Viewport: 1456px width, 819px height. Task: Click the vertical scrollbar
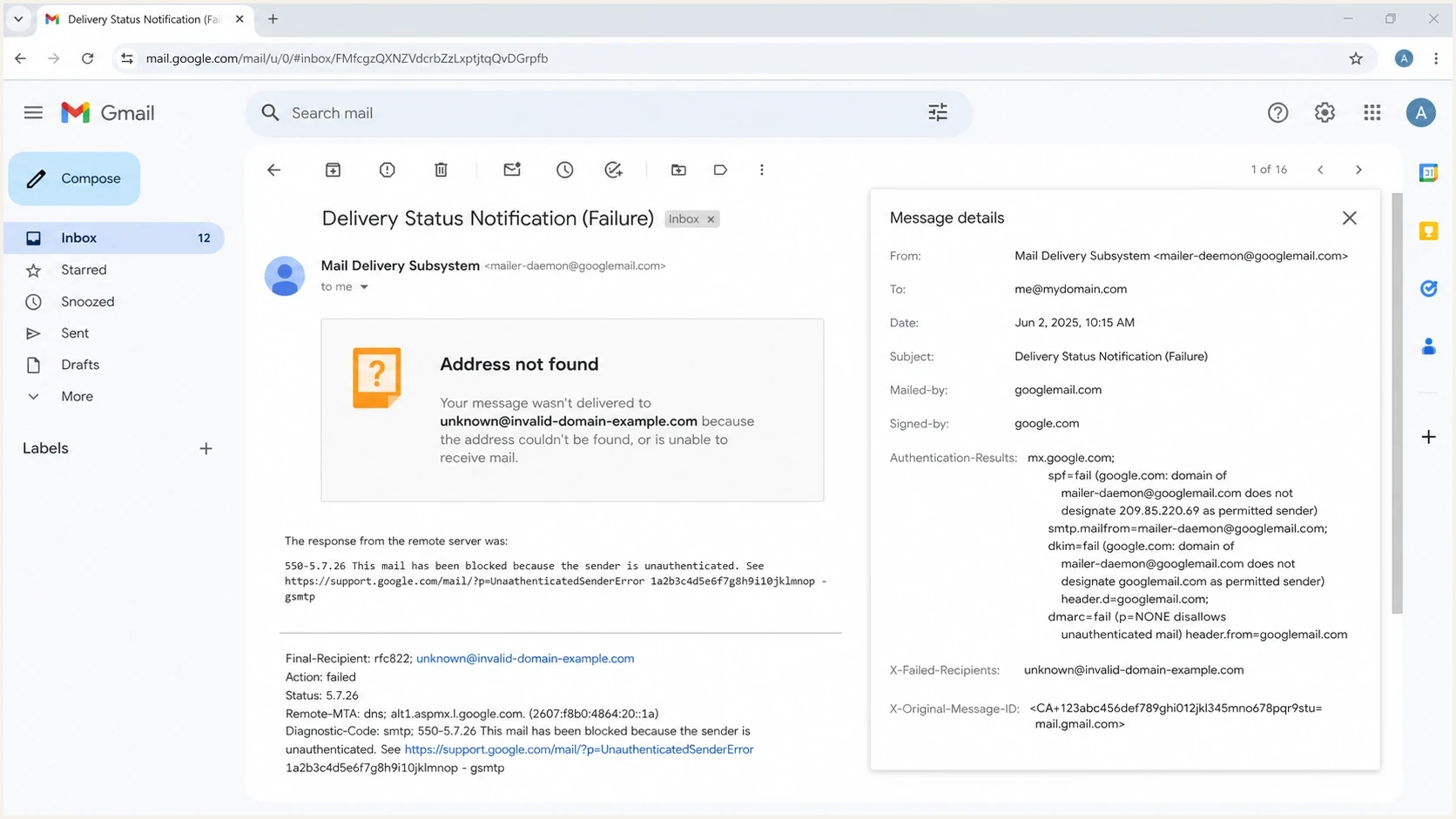click(1397, 403)
